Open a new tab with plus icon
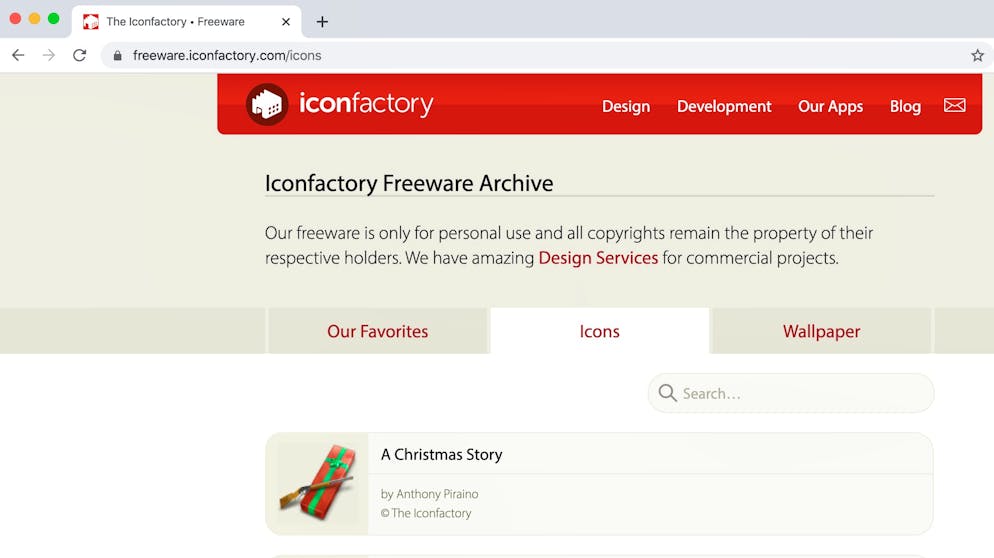 click(x=322, y=22)
